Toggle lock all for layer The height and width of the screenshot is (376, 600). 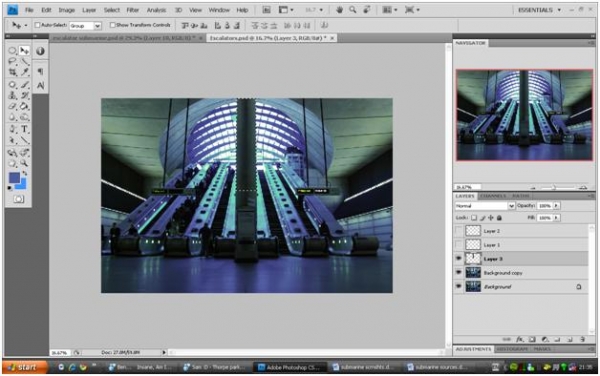point(499,218)
